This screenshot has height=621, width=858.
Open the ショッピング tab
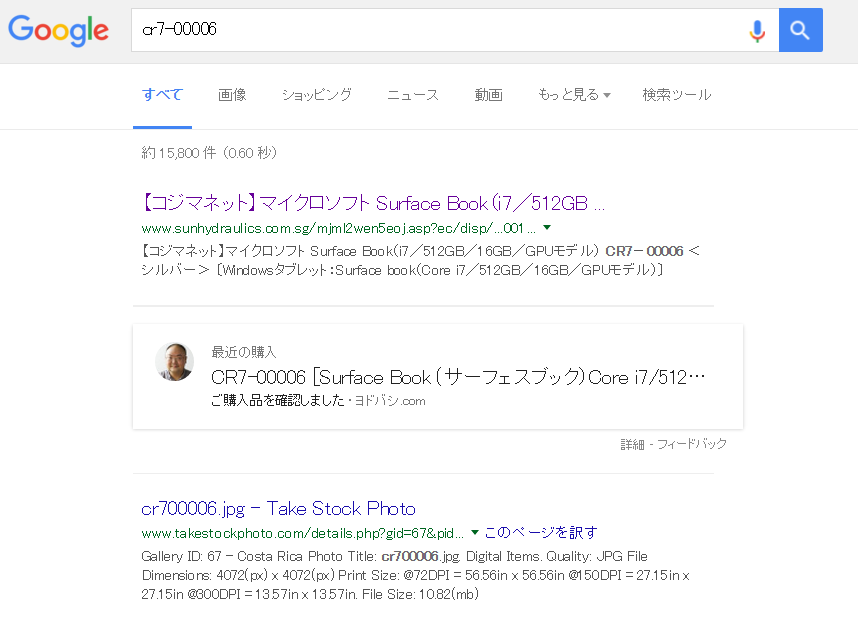pos(317,95)
